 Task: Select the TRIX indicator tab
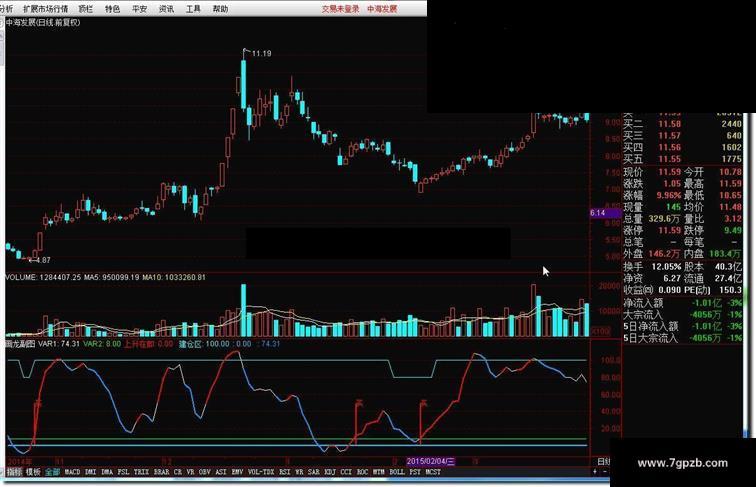(x=141, y=472)
